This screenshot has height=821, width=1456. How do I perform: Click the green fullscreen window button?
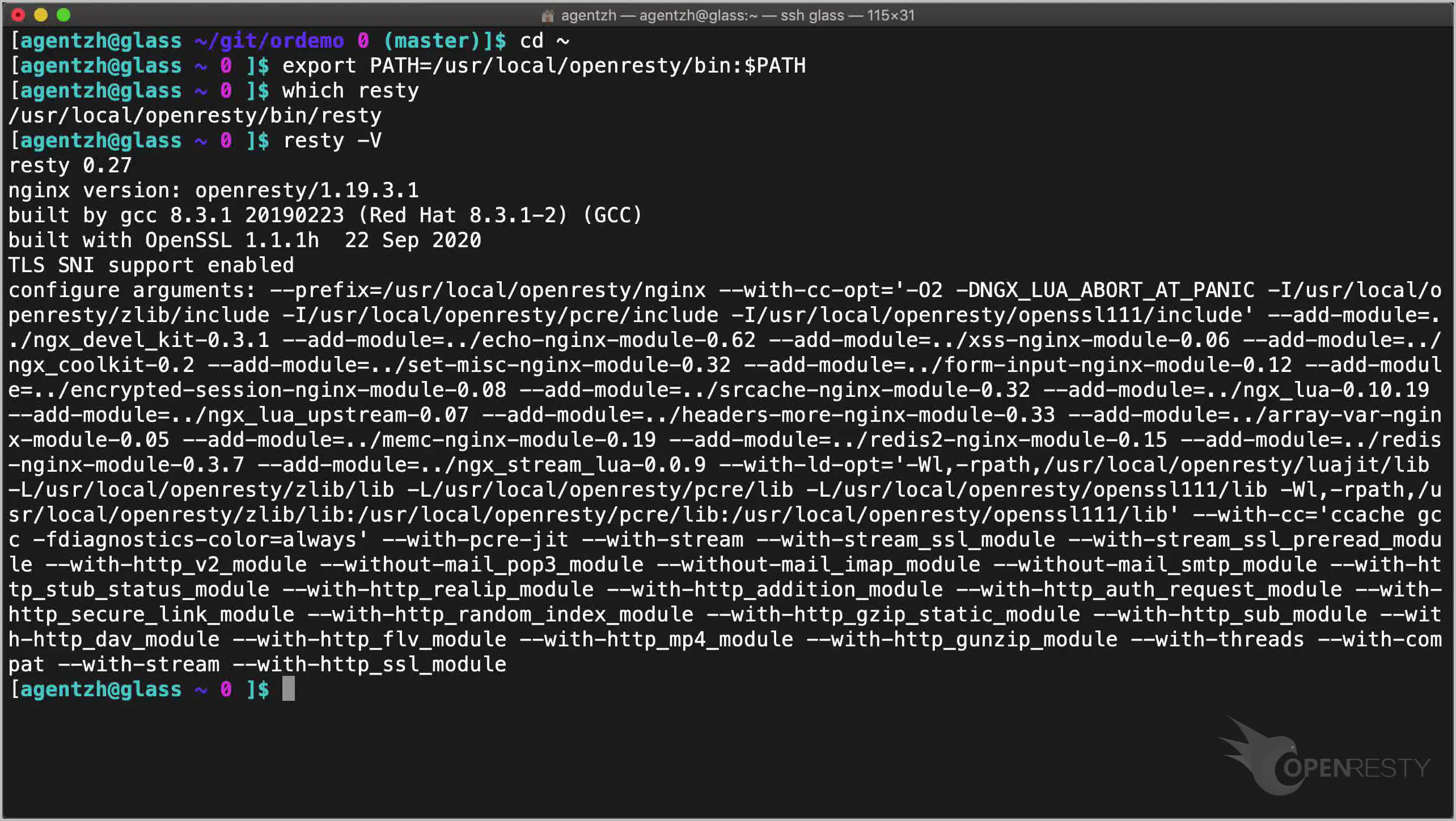point(64,15)
